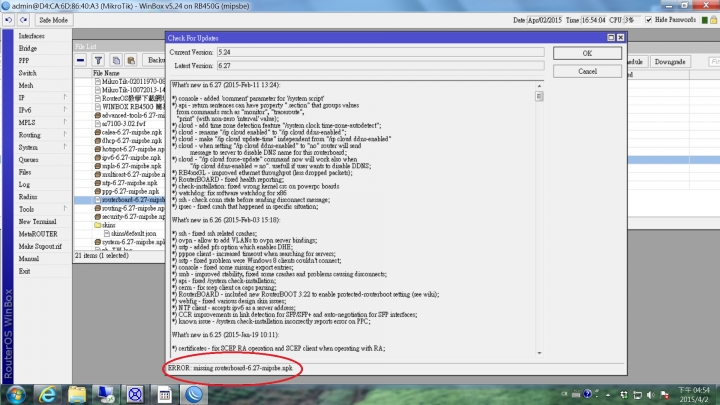This screenshot has width=720, height=405.
Task: Click Exit in the sidebar
Action: [24, 271]
